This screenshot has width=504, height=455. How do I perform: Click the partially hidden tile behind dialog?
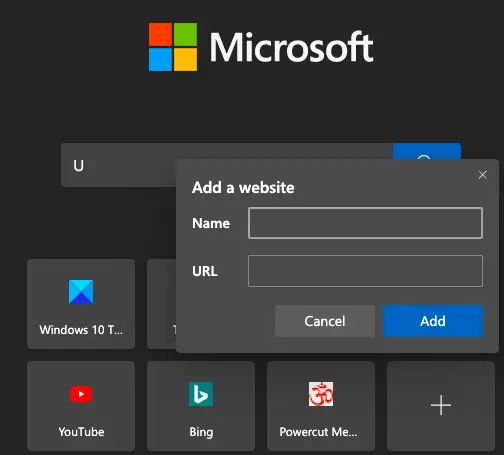pos(161,304)
